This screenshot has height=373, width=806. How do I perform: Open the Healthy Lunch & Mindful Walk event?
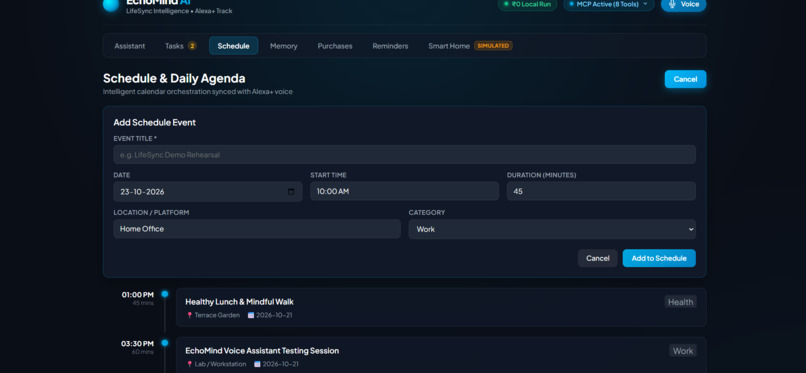441,307
